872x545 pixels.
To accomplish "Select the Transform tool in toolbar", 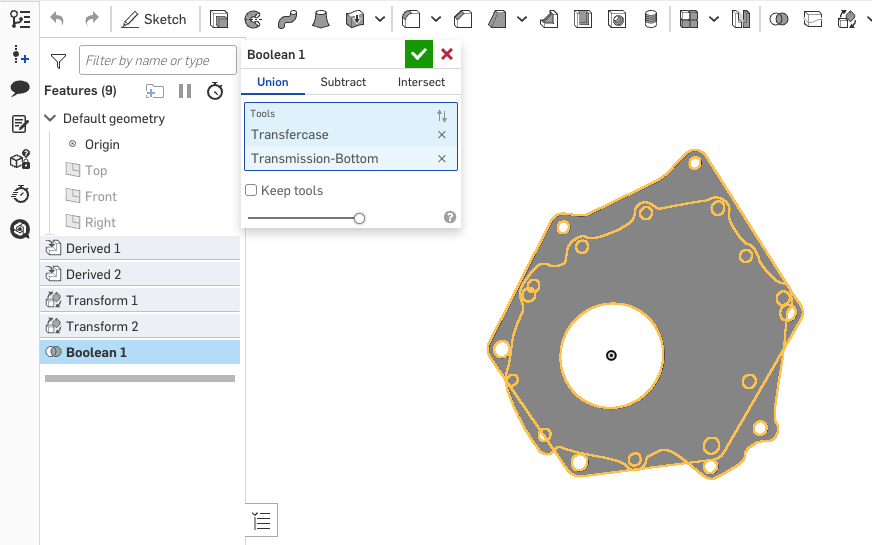I will coord(846,19).
